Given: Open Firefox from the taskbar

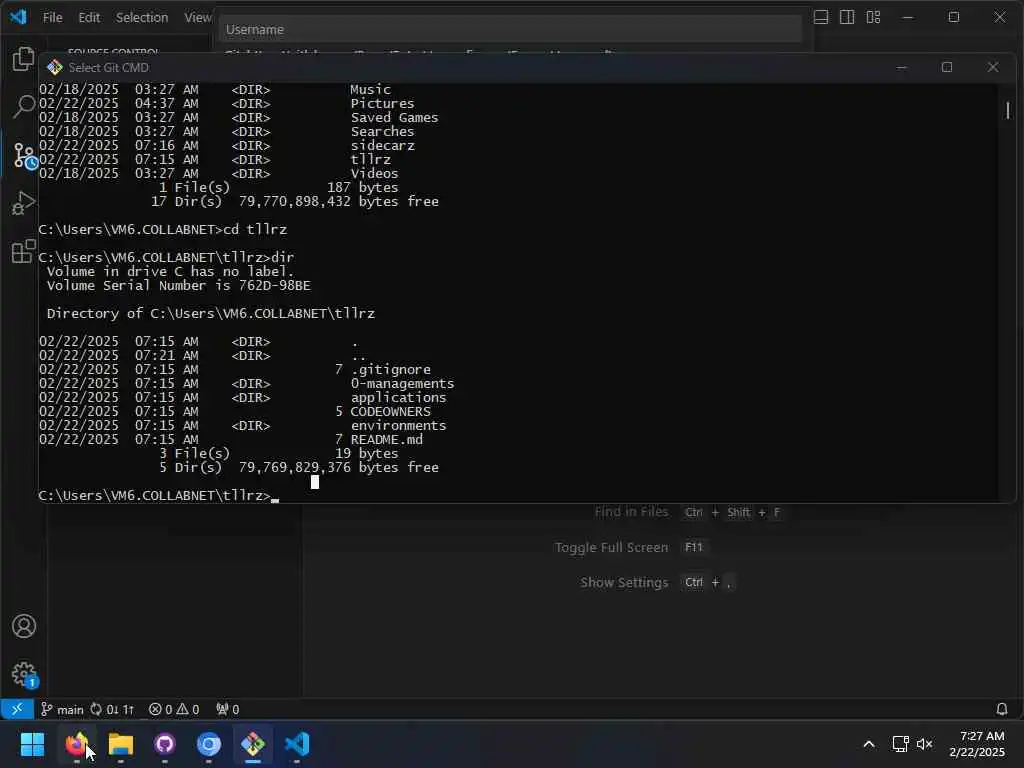Looking at the screenshot, I should pos(76,744).
